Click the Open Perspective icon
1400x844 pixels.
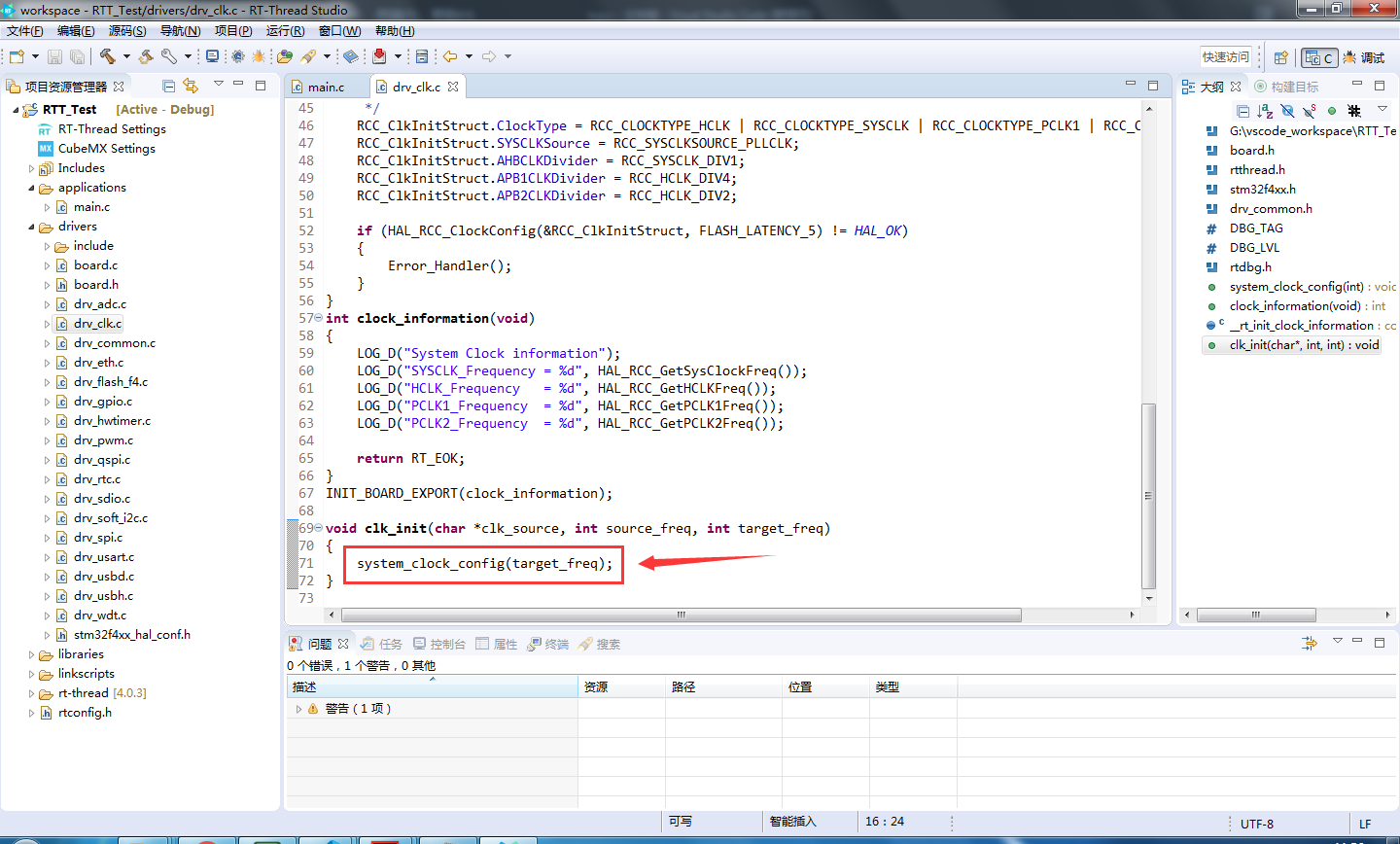[x=1281, y=57]
